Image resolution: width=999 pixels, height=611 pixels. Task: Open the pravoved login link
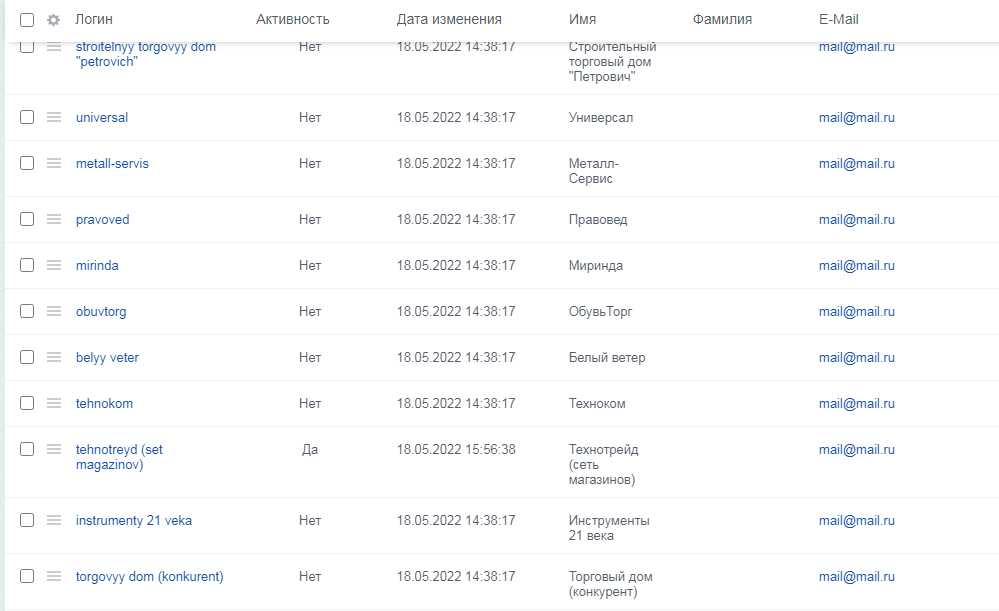(103, 219)
